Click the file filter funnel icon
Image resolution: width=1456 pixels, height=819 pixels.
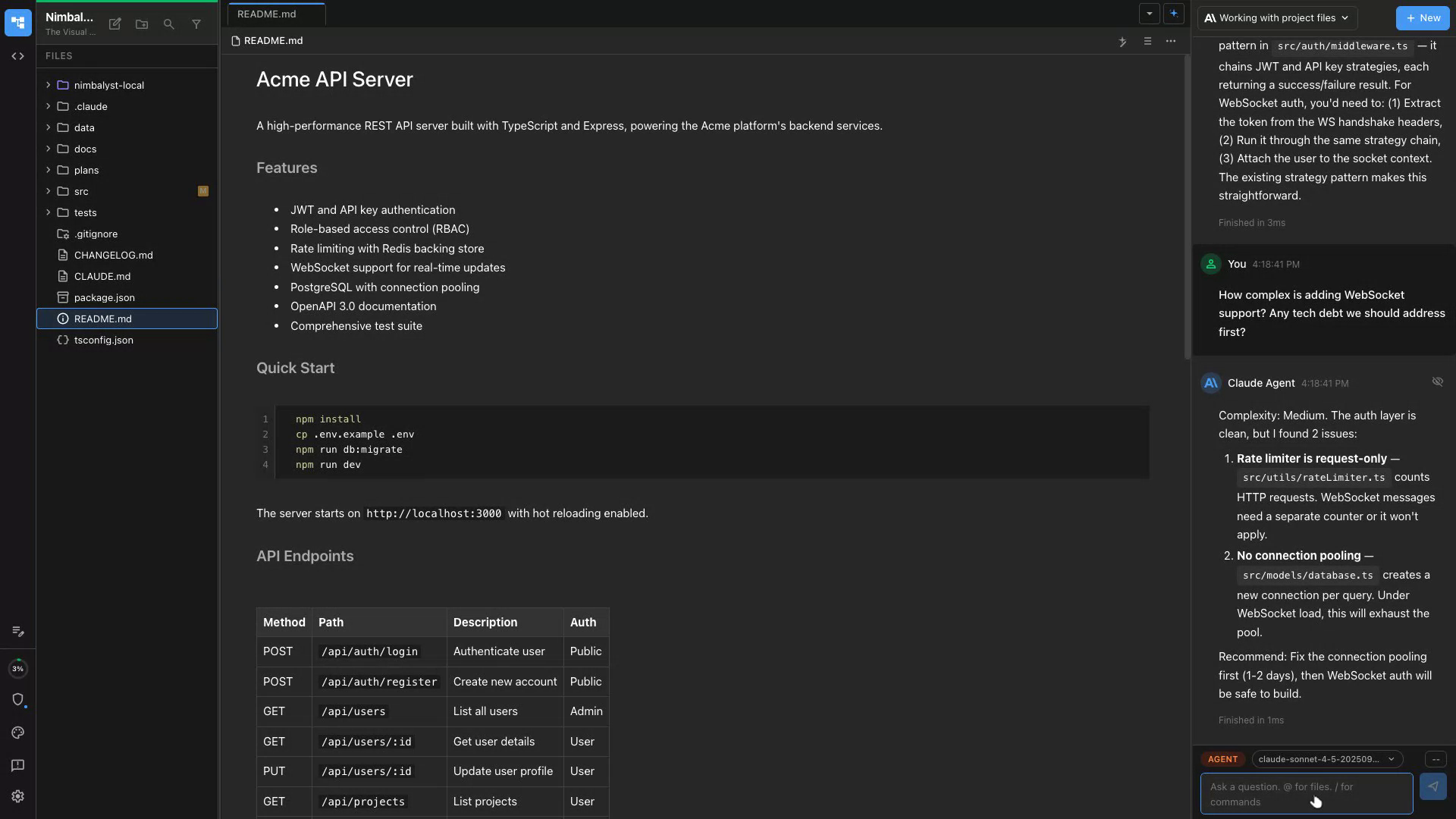[196, 24]
